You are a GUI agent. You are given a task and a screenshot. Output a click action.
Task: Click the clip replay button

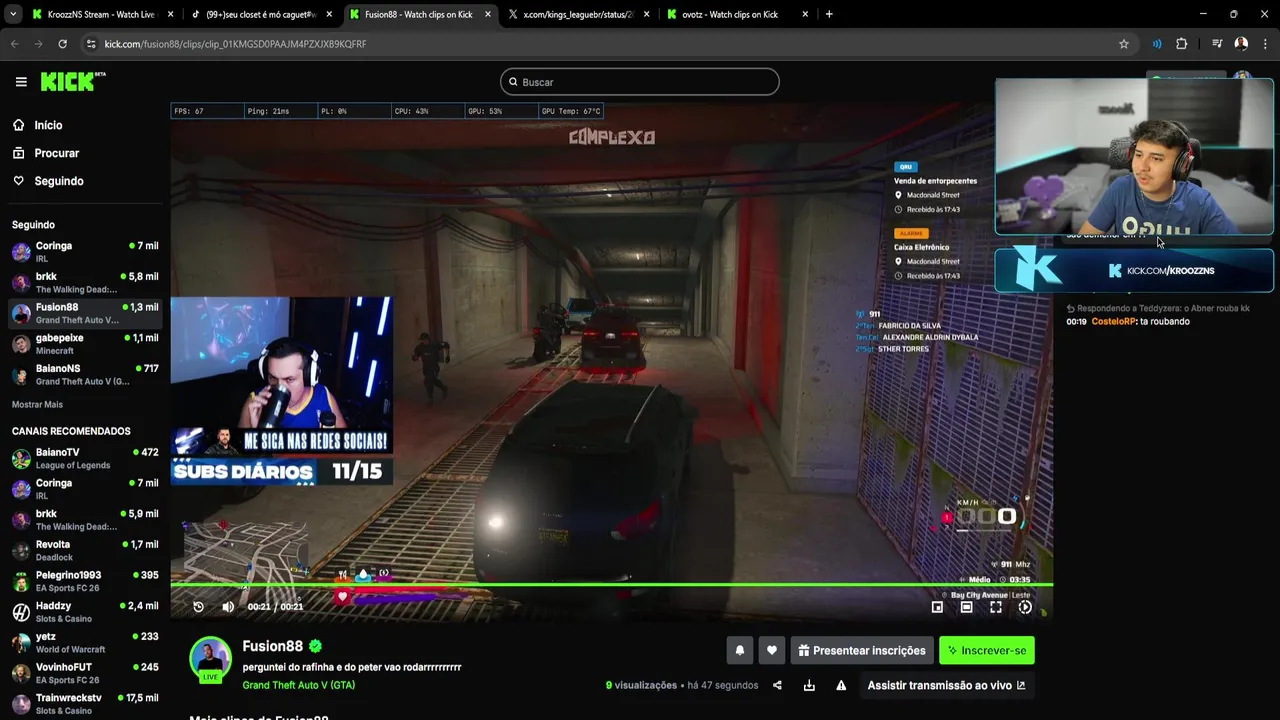point(198,607)
